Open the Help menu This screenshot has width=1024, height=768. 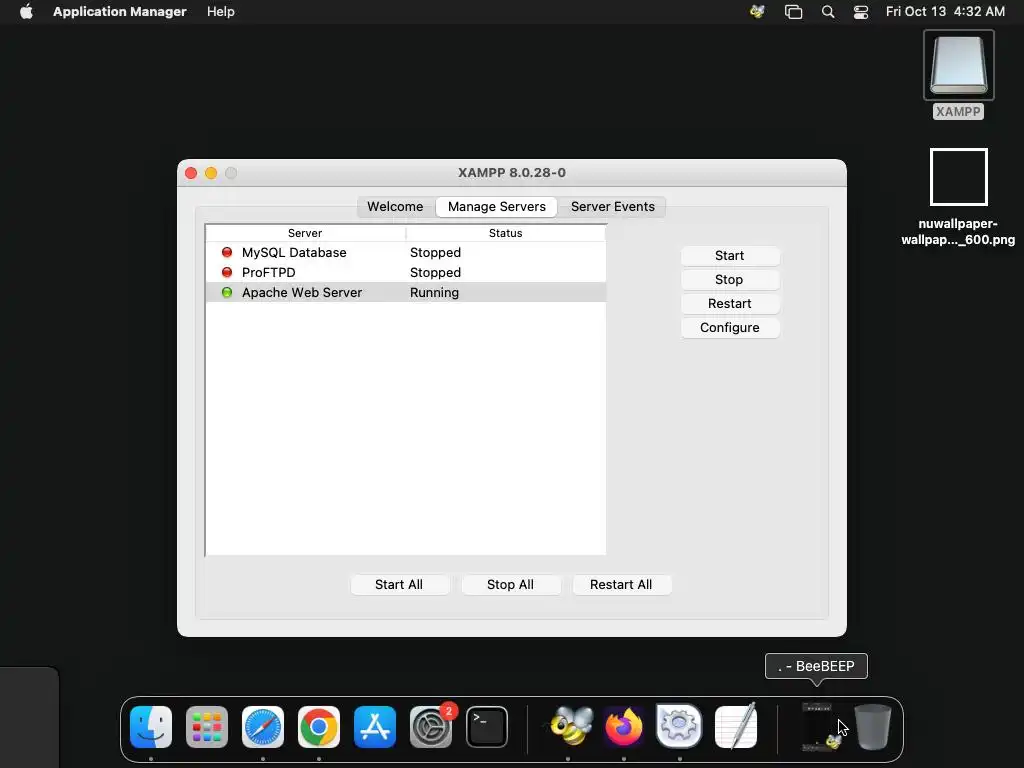(221, 12)
